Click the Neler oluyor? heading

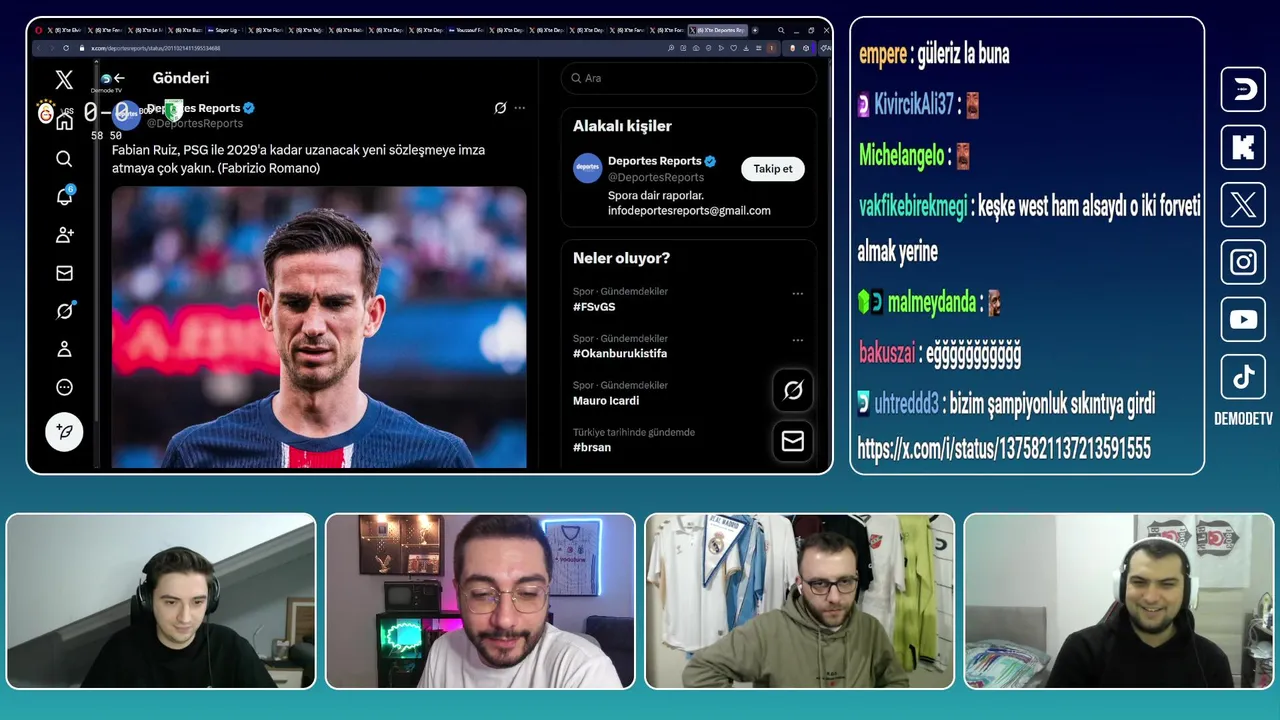(621, 258)
